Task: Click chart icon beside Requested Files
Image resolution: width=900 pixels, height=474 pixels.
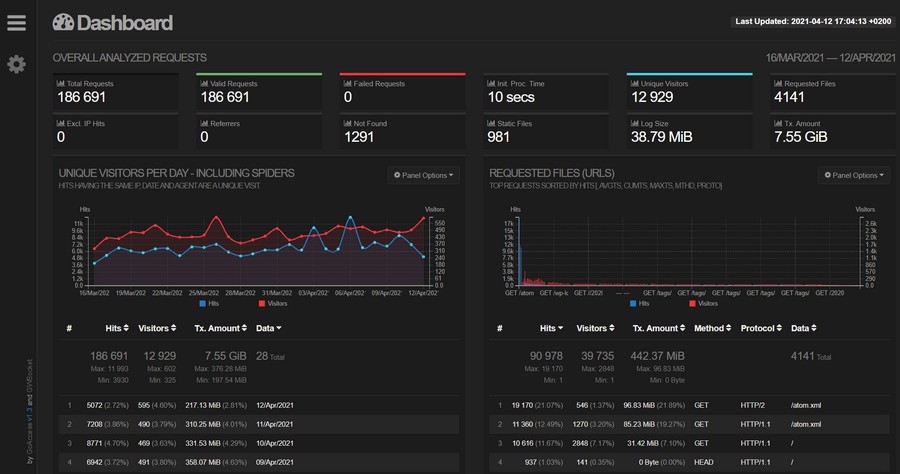Action: click(778, 83)
